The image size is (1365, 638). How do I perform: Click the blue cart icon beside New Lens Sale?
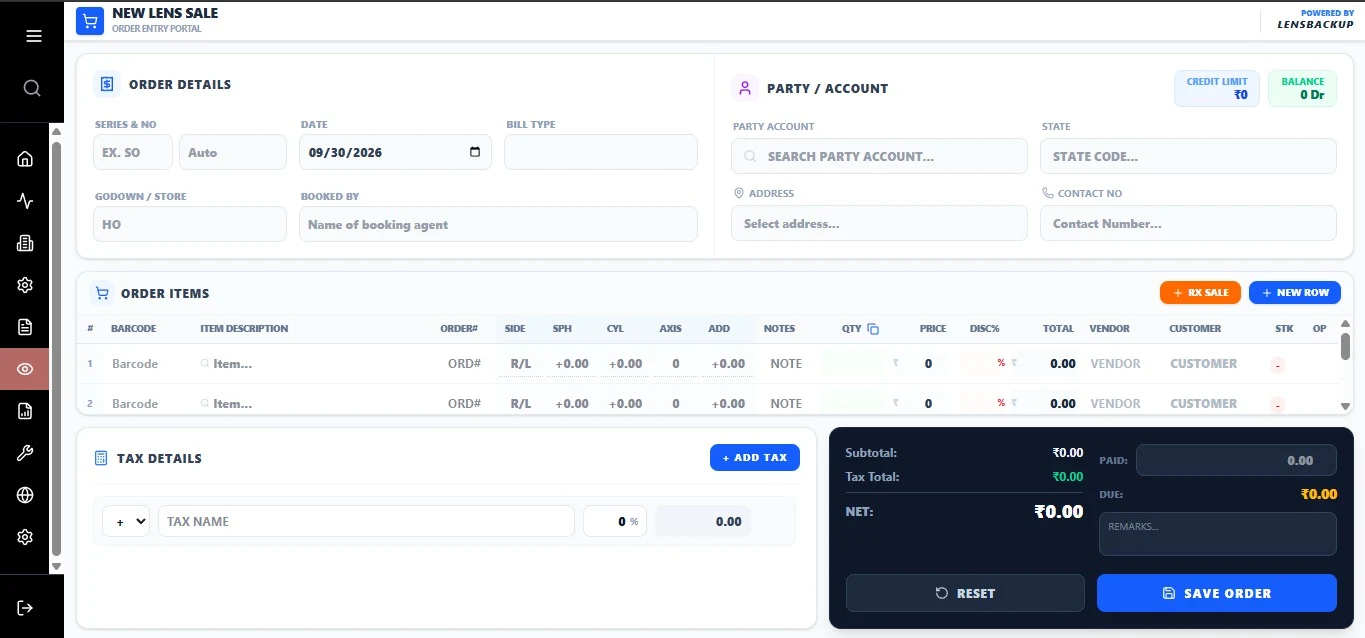pos(90,21)
